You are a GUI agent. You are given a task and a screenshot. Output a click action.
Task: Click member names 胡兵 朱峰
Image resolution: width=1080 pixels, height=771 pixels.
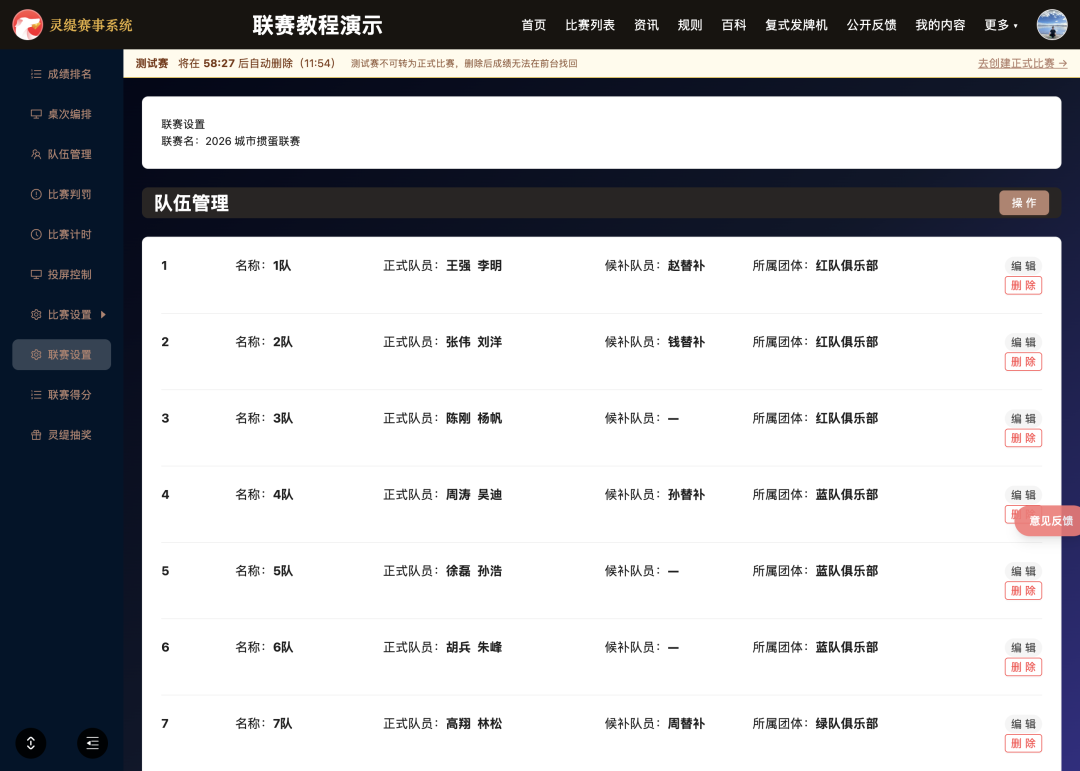[474, 648]
